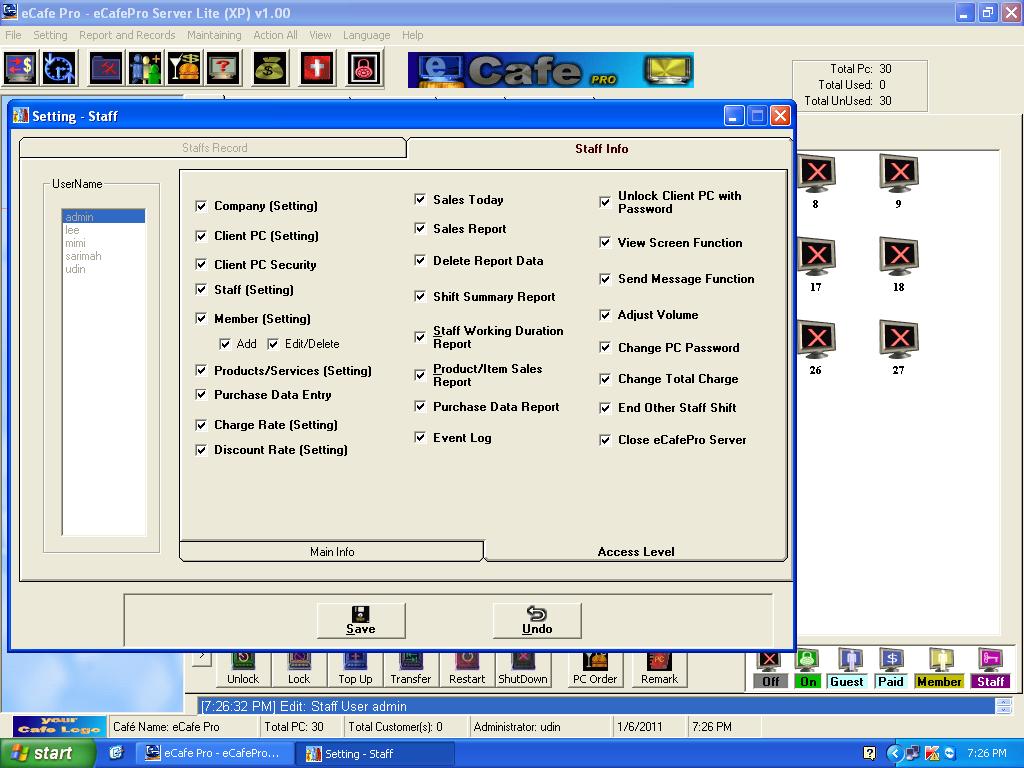Toggle Member Add sub-checkbox
Viewport: 1024px width, 768px height.
225,344
